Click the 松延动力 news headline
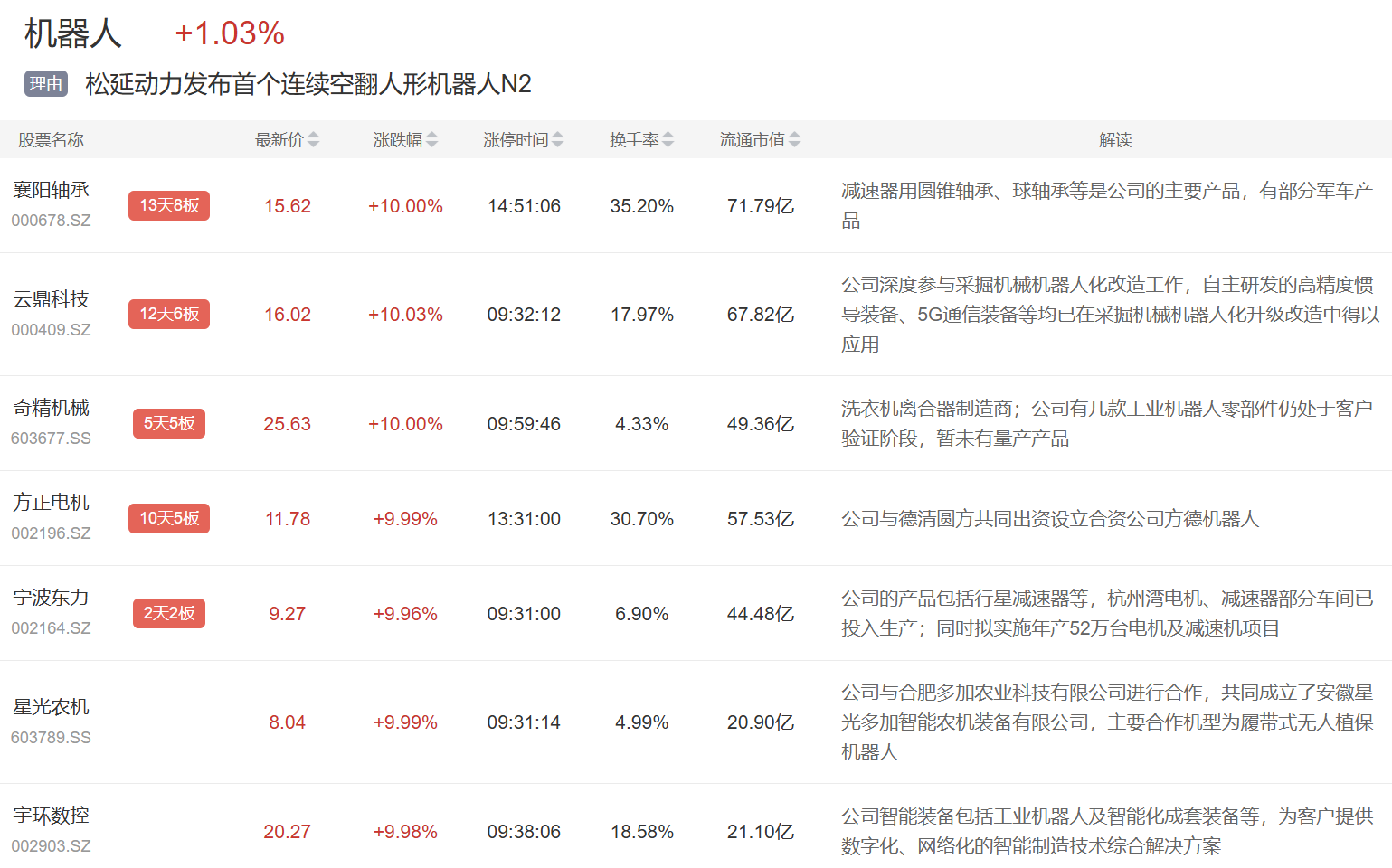The height and width of the screenshot is (868, 1392). click(x=308, y=84)
